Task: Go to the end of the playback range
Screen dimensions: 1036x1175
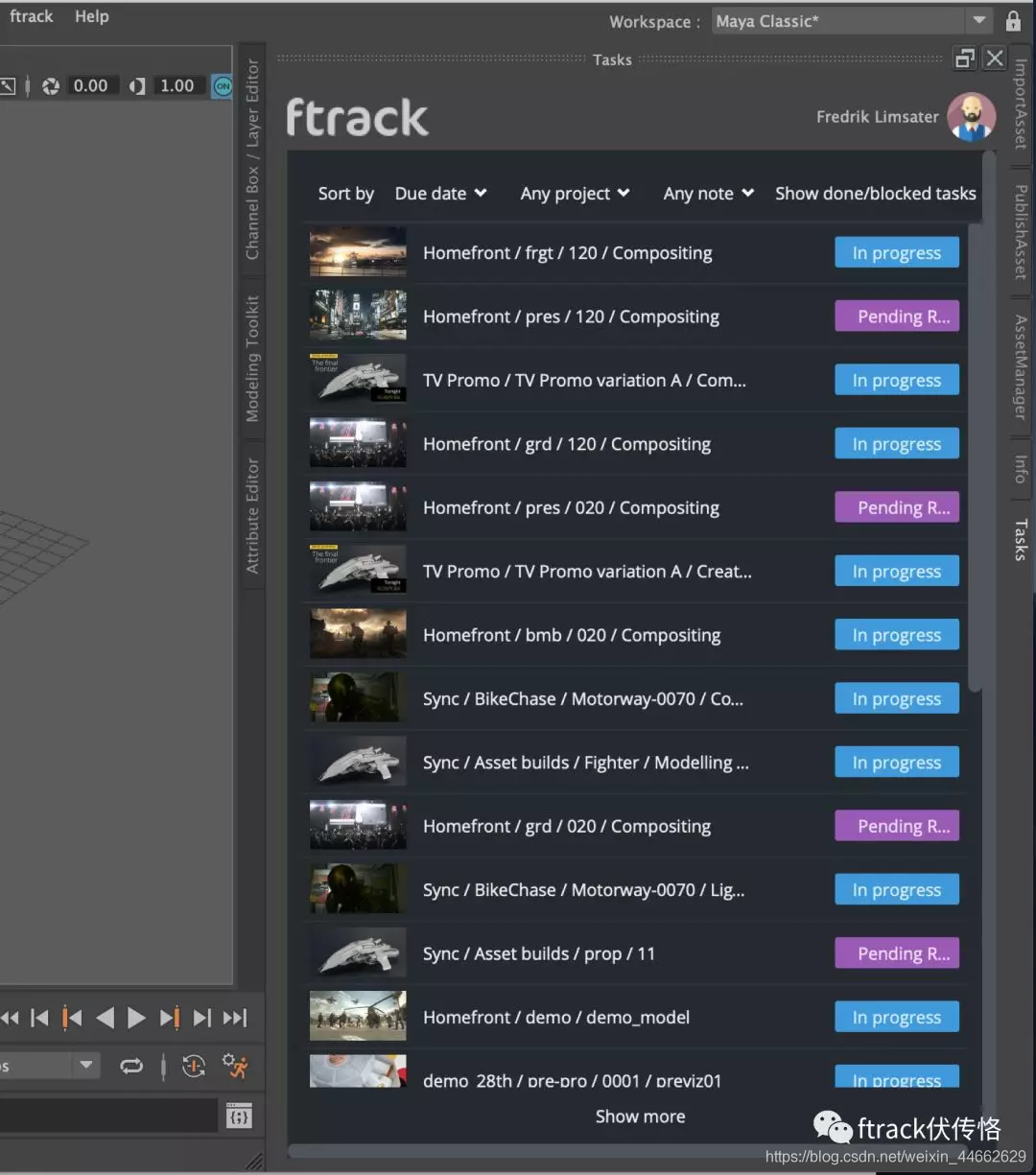Action: [235, 1018]
